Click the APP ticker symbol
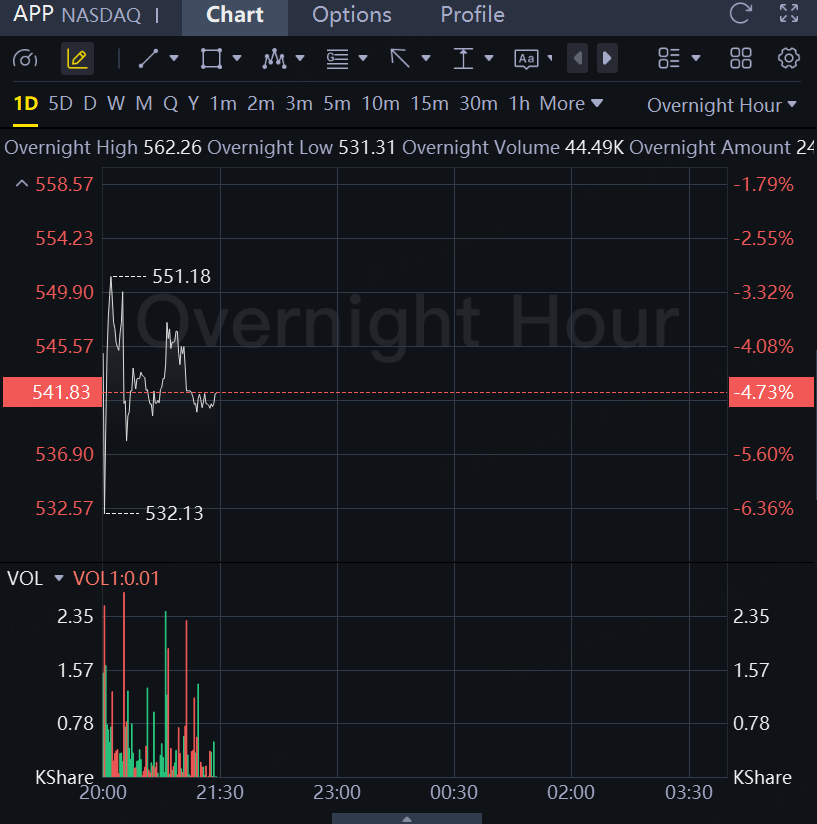 click(33, 14)
